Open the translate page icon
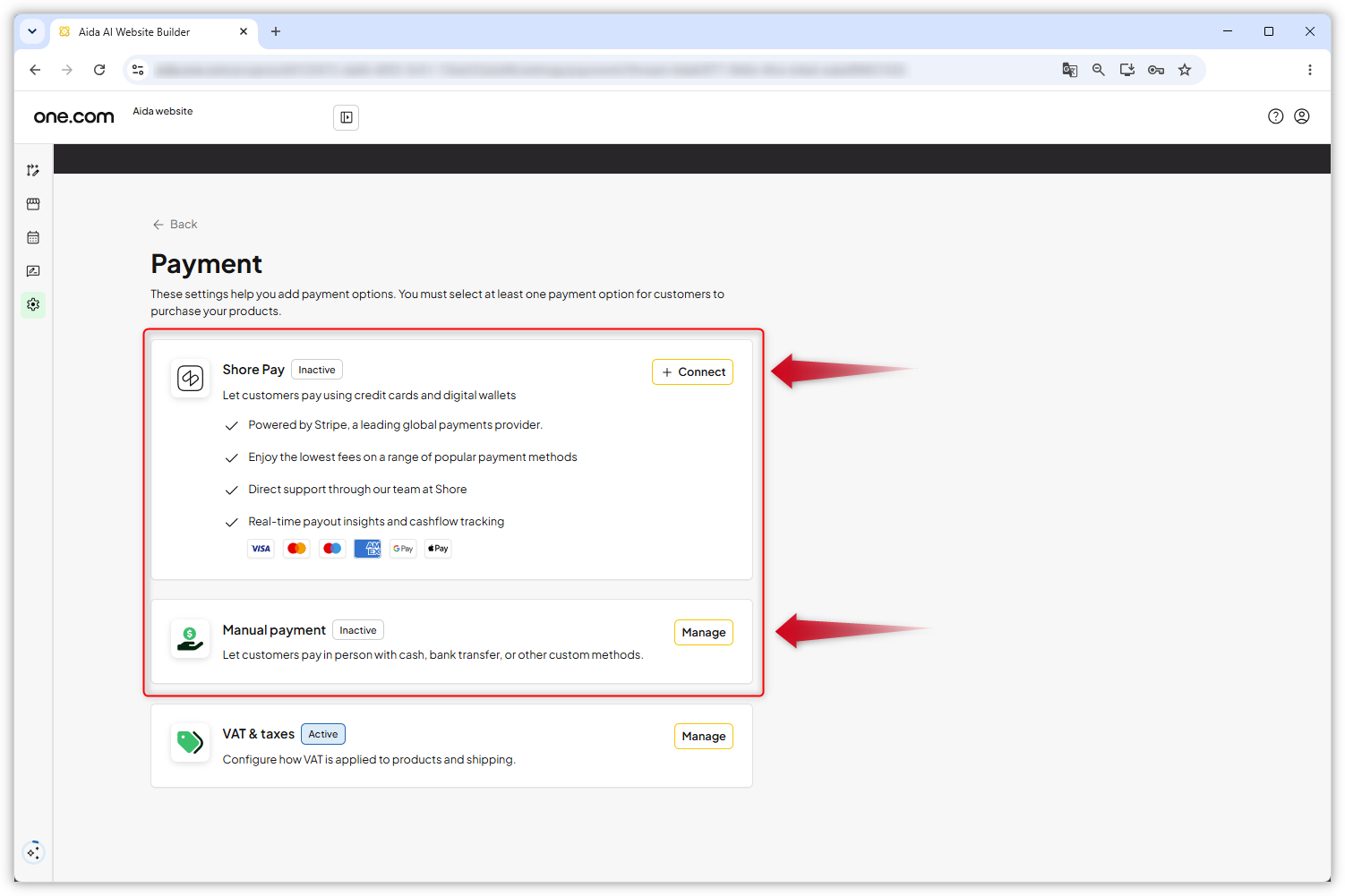Screen dimensions: 1345x896 pos(1070,70)
